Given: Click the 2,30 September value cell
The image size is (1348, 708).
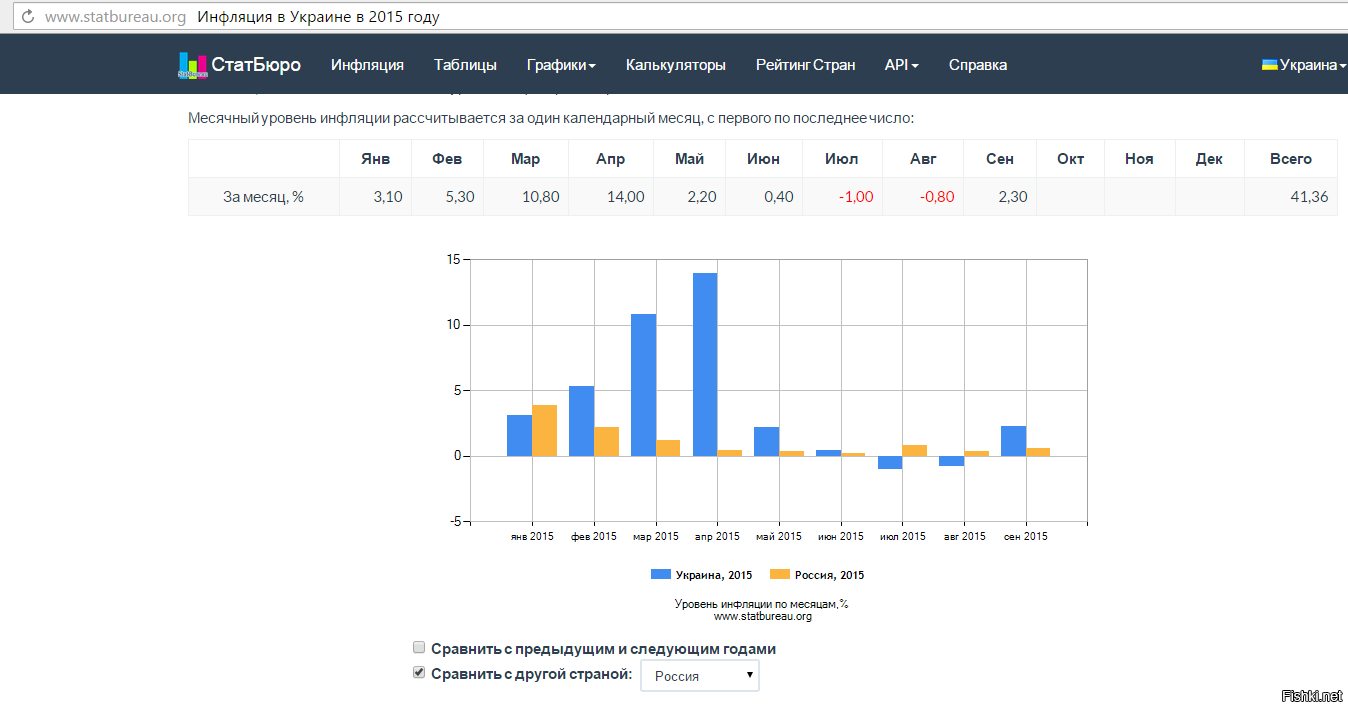Looking at the screenshot, I should [1000, 197].
